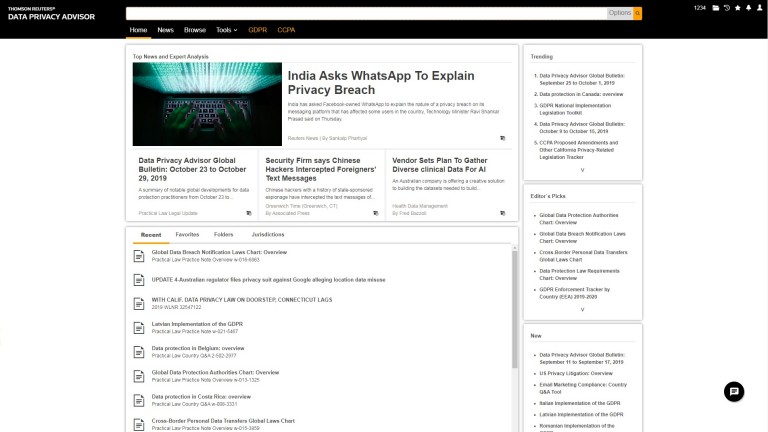The image size is (768, 432).
Task: Open Email Marketing Compliance Country Q&A Tool
Action: 583,388
